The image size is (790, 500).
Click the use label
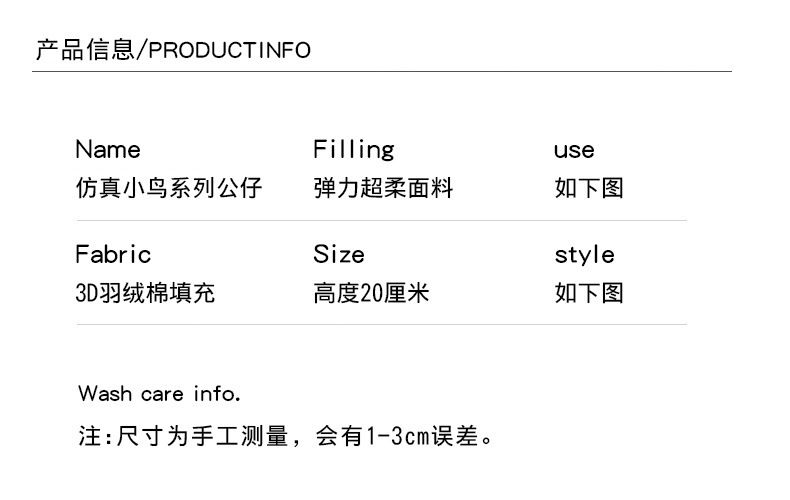tap(574, 151)
